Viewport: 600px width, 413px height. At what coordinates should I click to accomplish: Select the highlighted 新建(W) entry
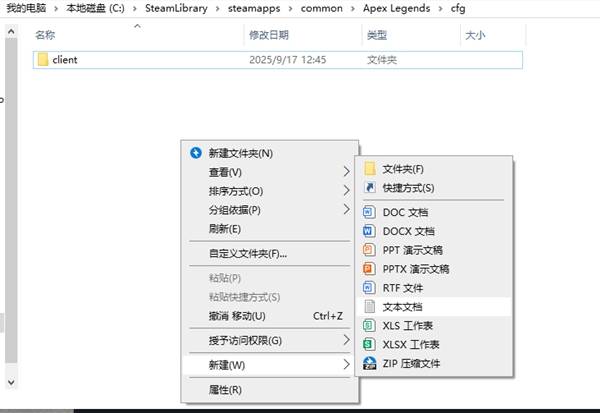(270, 365)
